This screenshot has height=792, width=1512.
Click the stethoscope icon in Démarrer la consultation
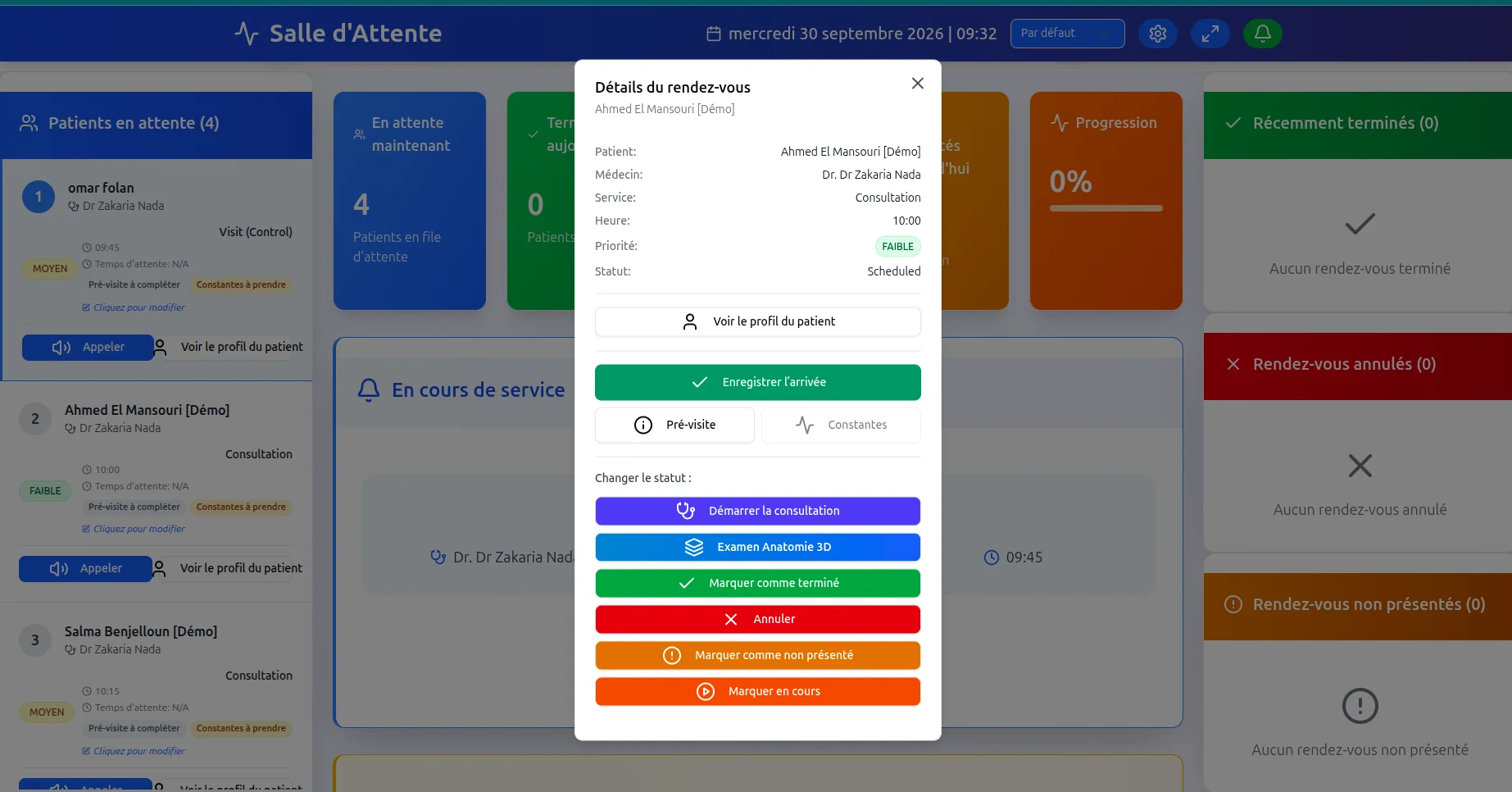click(x=685, y=511)
